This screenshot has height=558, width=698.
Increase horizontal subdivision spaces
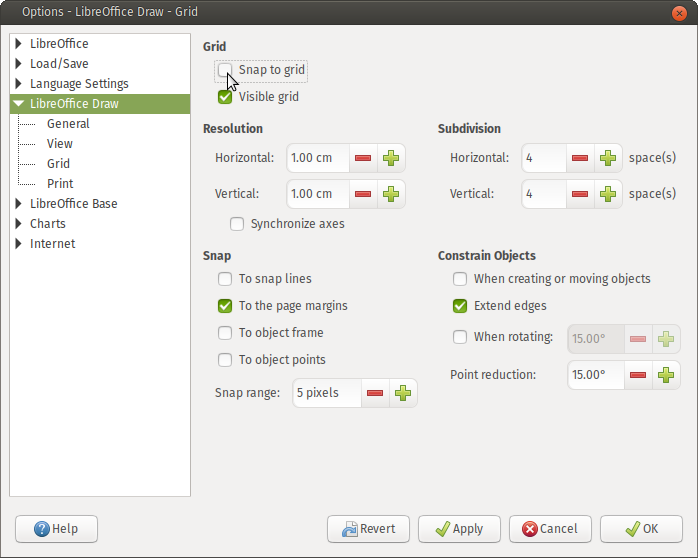608,158
